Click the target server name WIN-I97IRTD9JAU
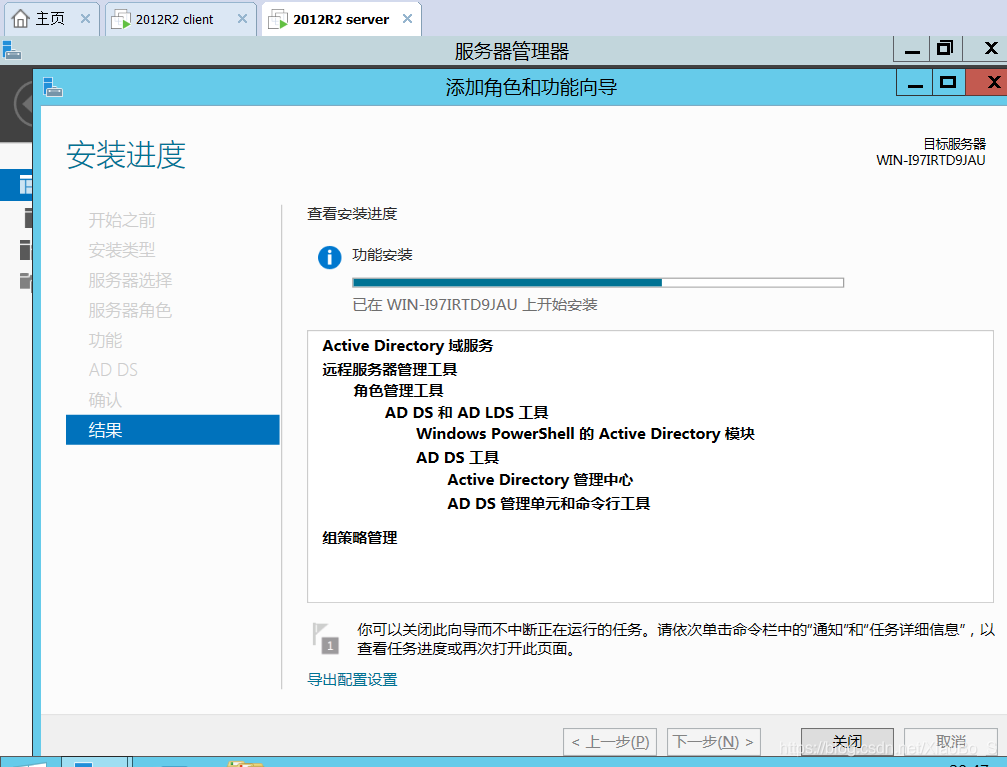1007x767 pixels. (x=931, y=161)
